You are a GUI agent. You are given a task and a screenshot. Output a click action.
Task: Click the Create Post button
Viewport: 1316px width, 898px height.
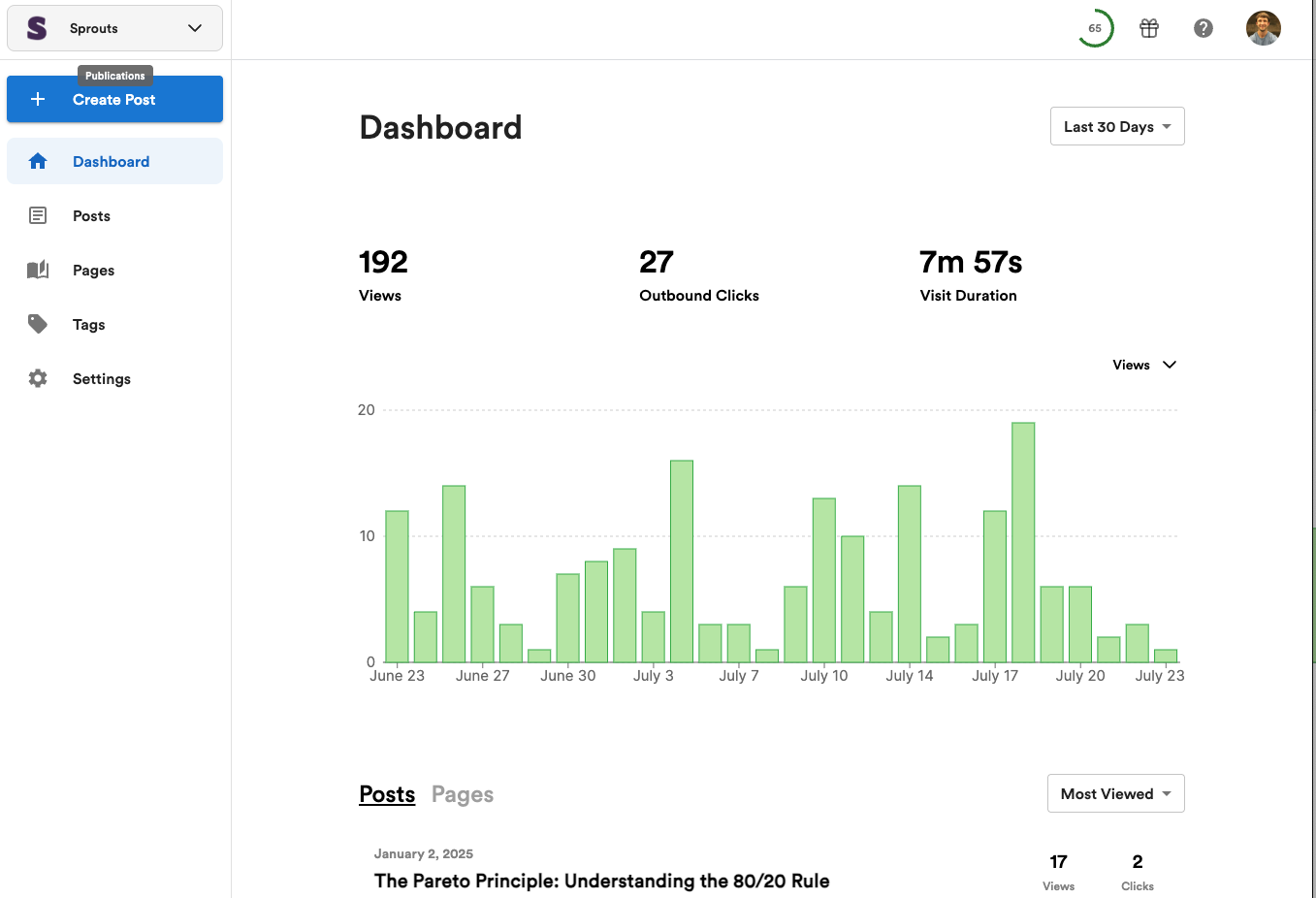114,99
